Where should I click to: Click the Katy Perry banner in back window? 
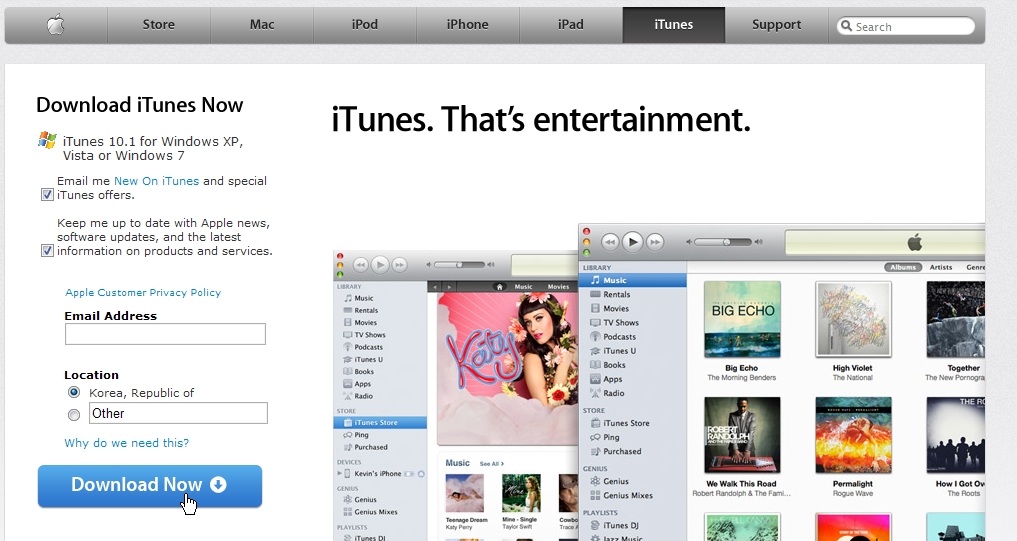[x=507, y=368]
